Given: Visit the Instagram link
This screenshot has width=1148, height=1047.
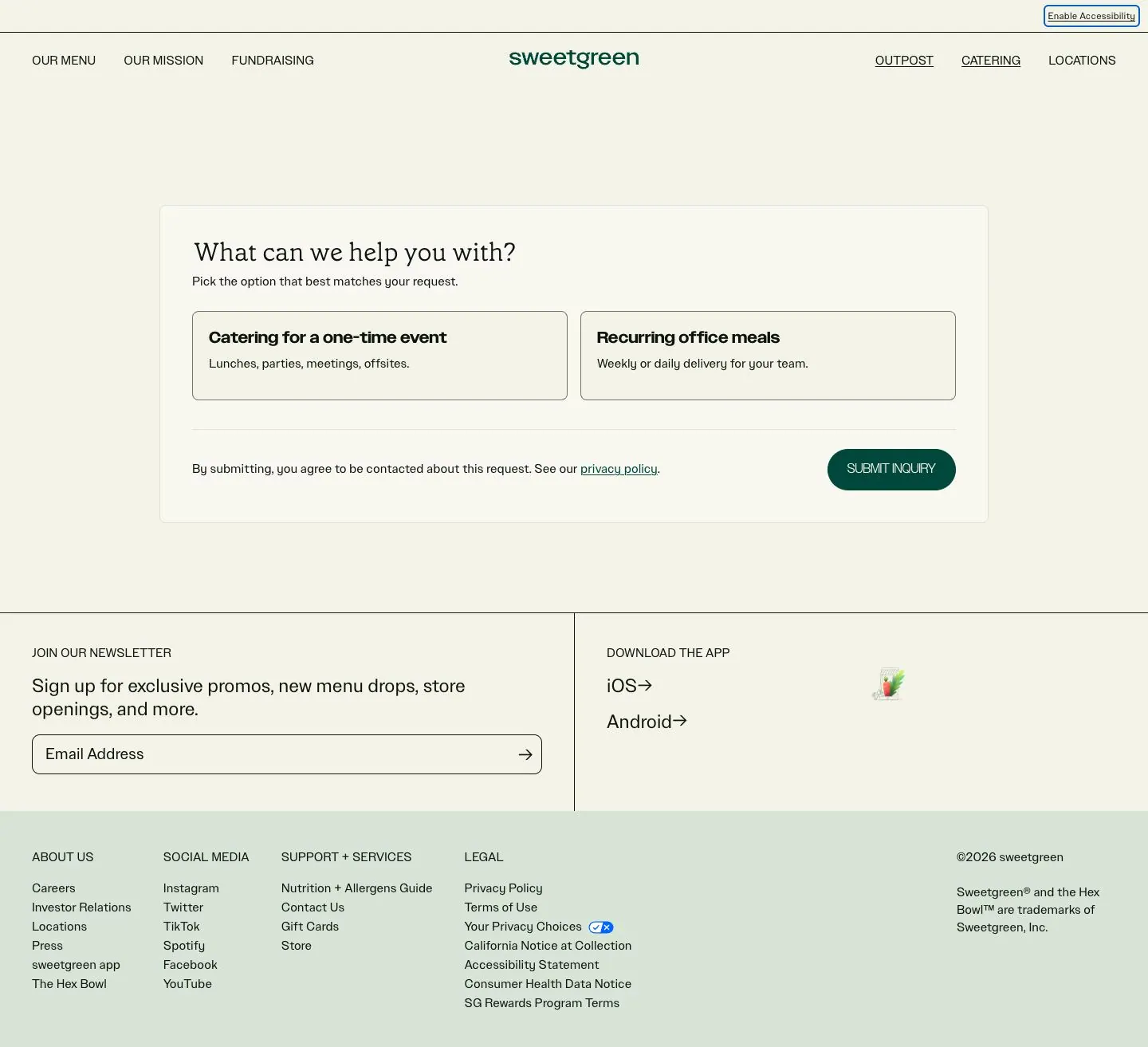Looking at the screenshot, I should pos(191,888).
